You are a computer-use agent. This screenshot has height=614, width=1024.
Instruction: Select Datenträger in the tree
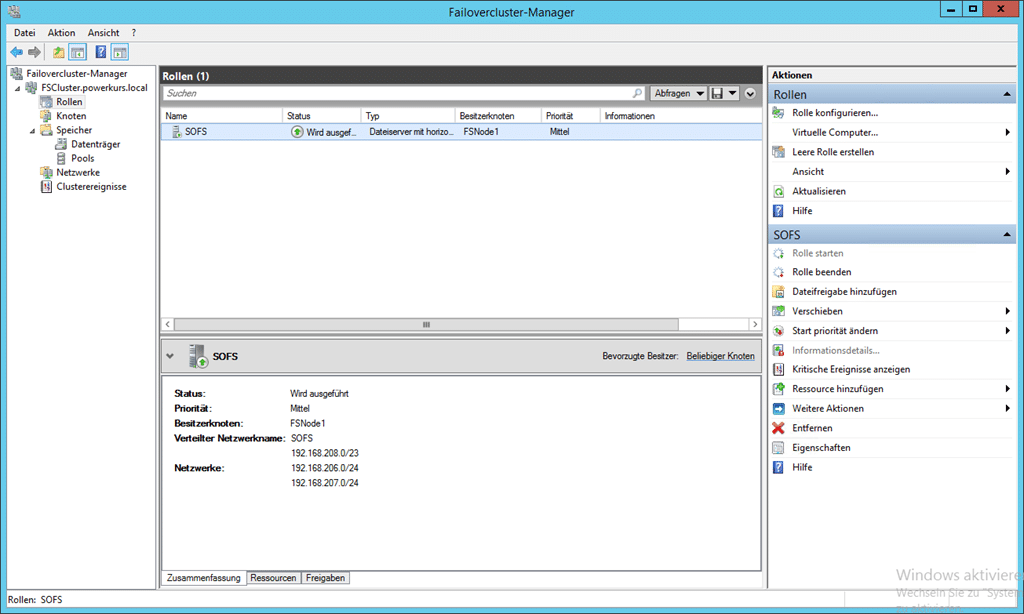pos(95,144)
